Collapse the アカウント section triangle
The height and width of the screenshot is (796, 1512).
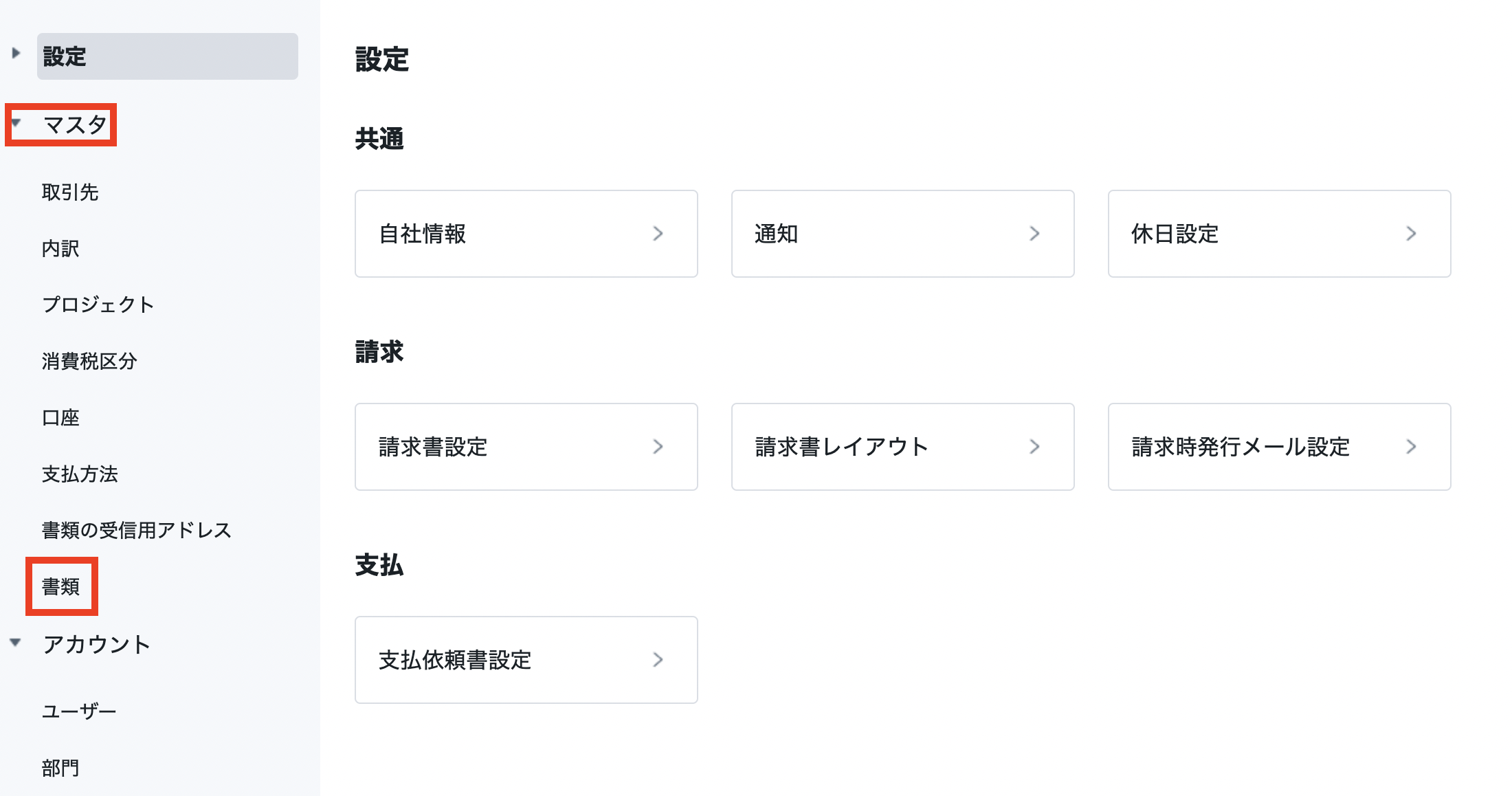point(15,643)
